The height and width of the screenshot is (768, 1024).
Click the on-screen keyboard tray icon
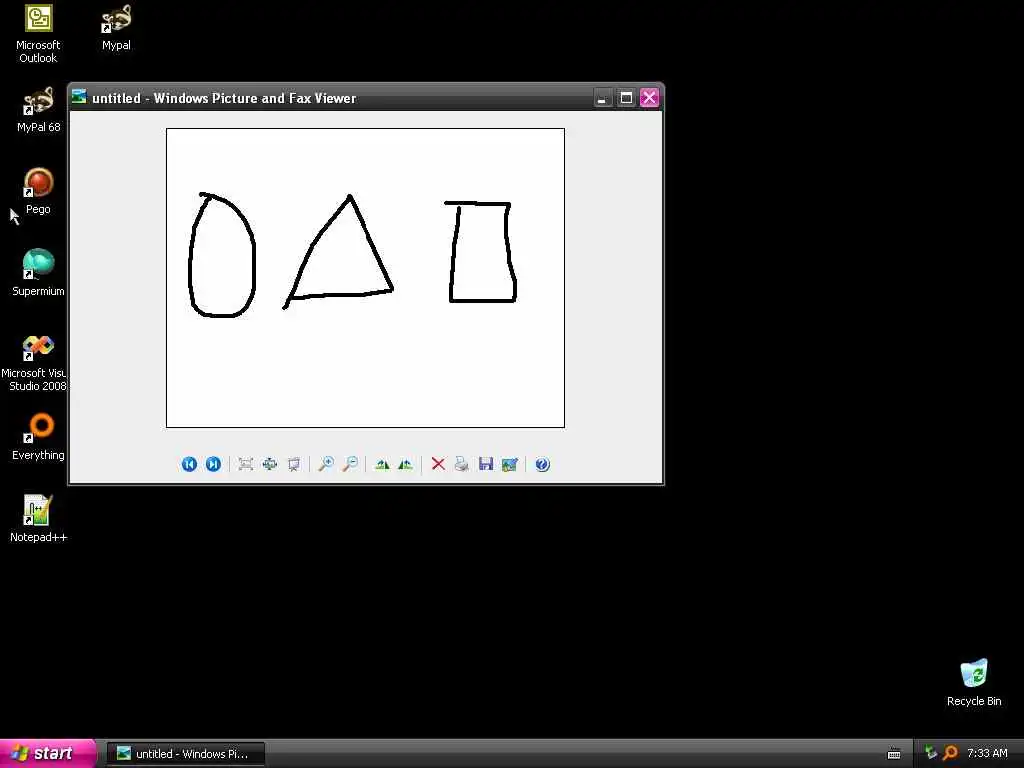pos(894,754)
